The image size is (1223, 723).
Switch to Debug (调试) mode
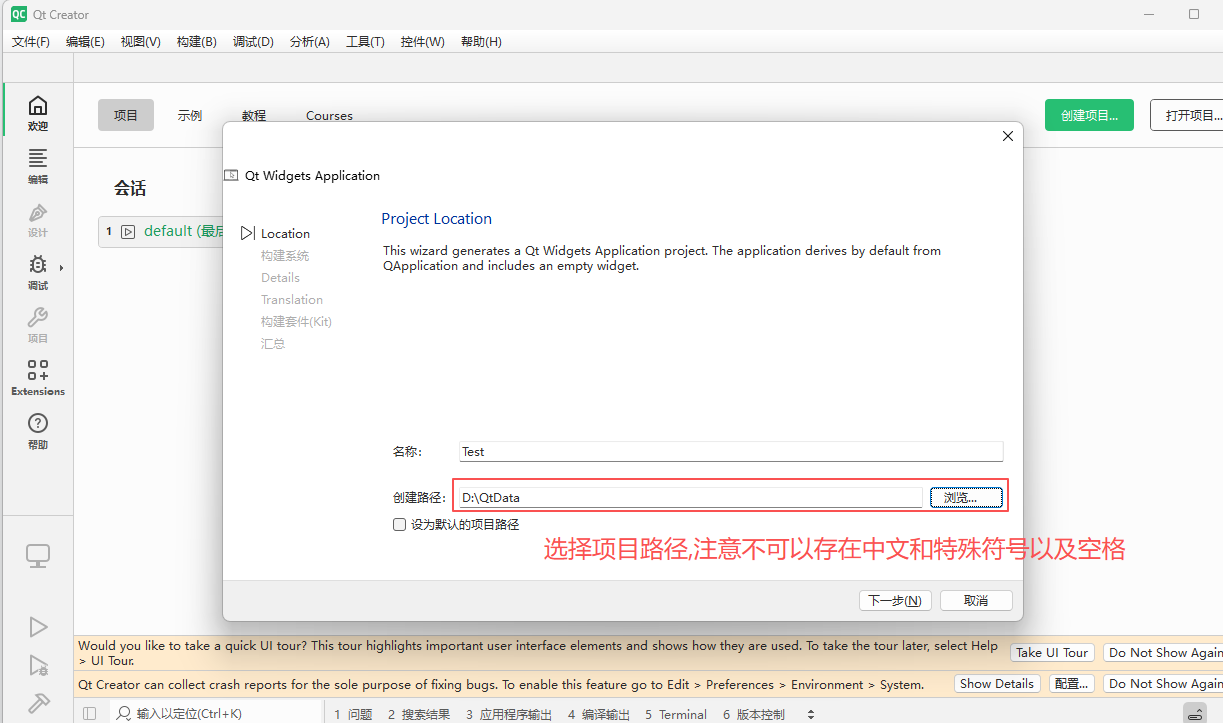click(x=37, y=273)
